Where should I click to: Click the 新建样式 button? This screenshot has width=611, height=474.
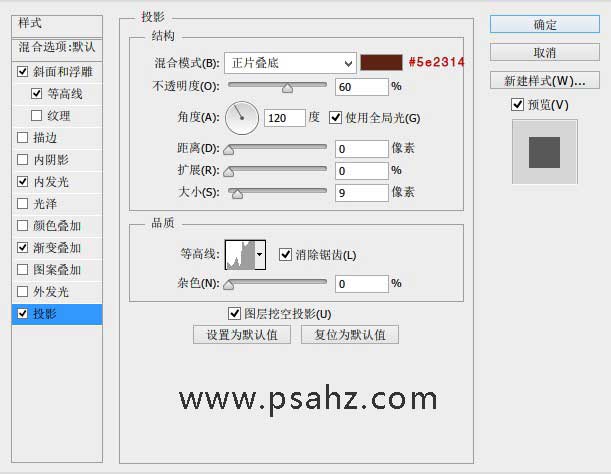pos(545,80)
